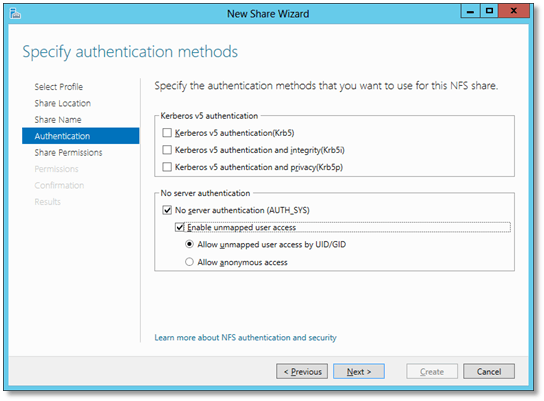Minimize the New Share Wizard window
This screenshot has width=544, height=401.
(470, 11)
